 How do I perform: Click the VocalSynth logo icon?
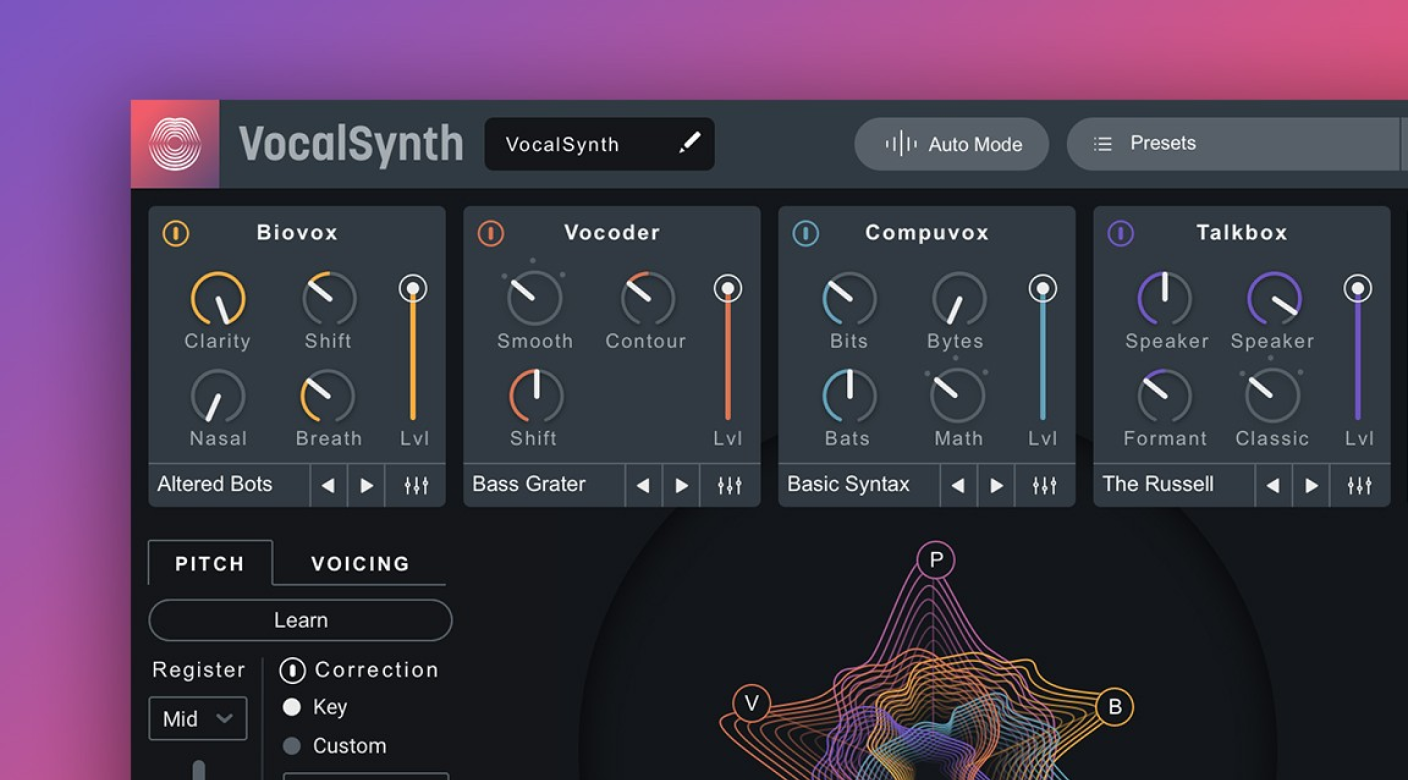click(175, 144)
